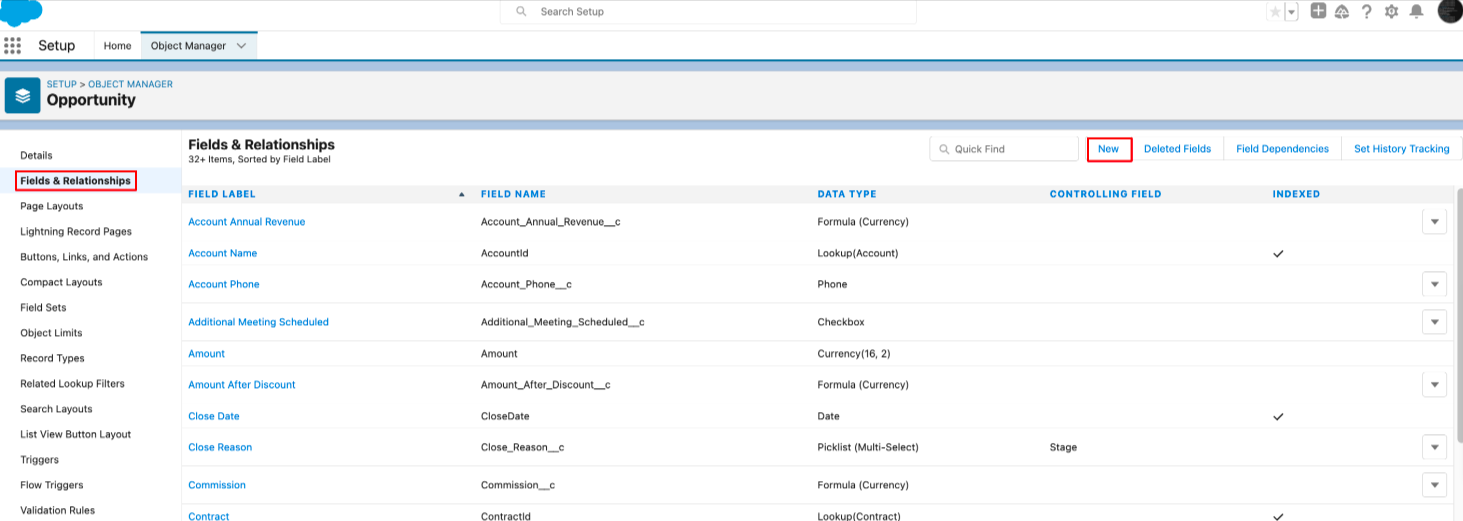The height and width of the screenshot is (521, 1463).
Task: Open Details in the sidebar
Action: [36, 155]
